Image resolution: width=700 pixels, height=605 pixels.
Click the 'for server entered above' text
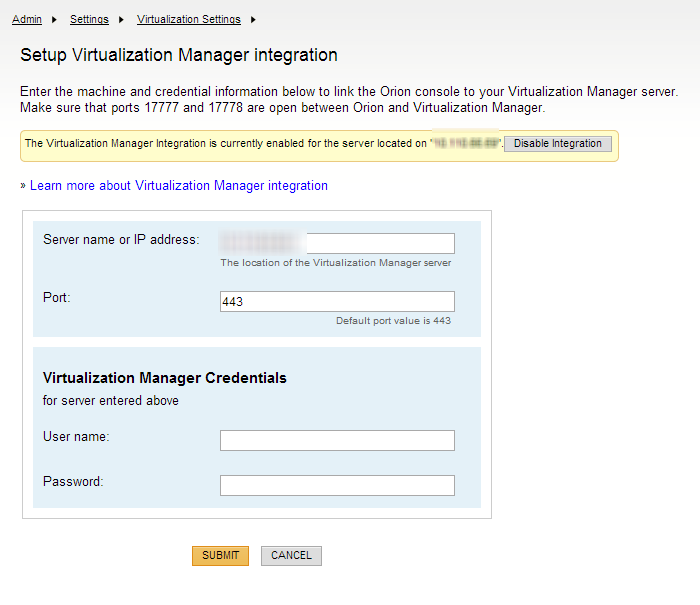coord(111,401)
